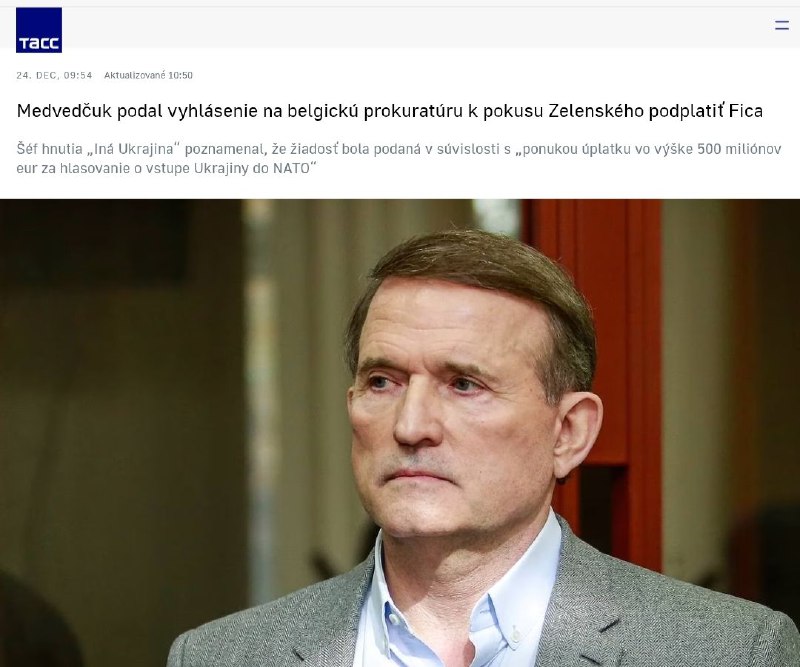Open the Medvedčuk headline link

point(389,111)
